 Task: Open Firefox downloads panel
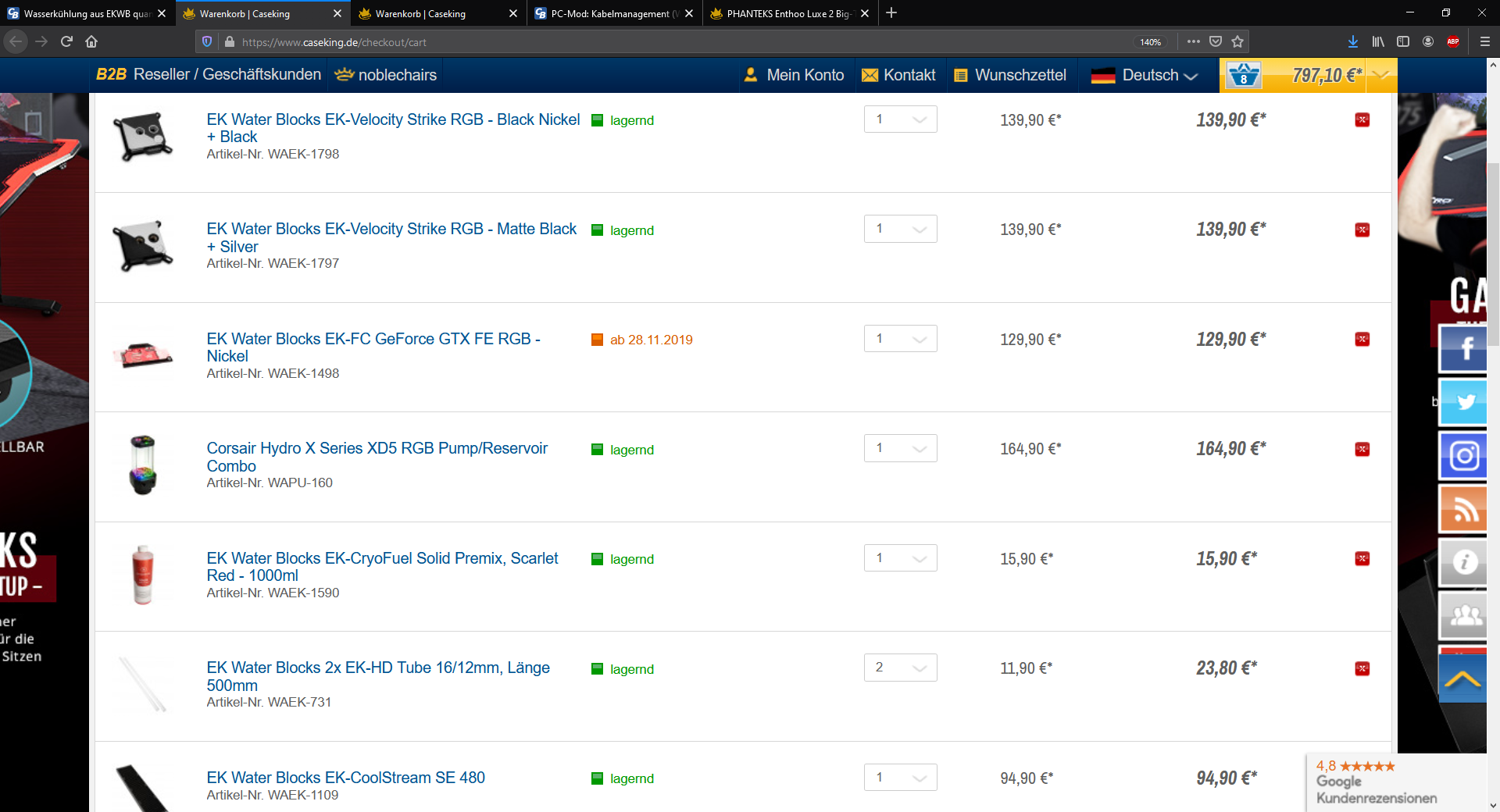click(x=1353, y=41)
